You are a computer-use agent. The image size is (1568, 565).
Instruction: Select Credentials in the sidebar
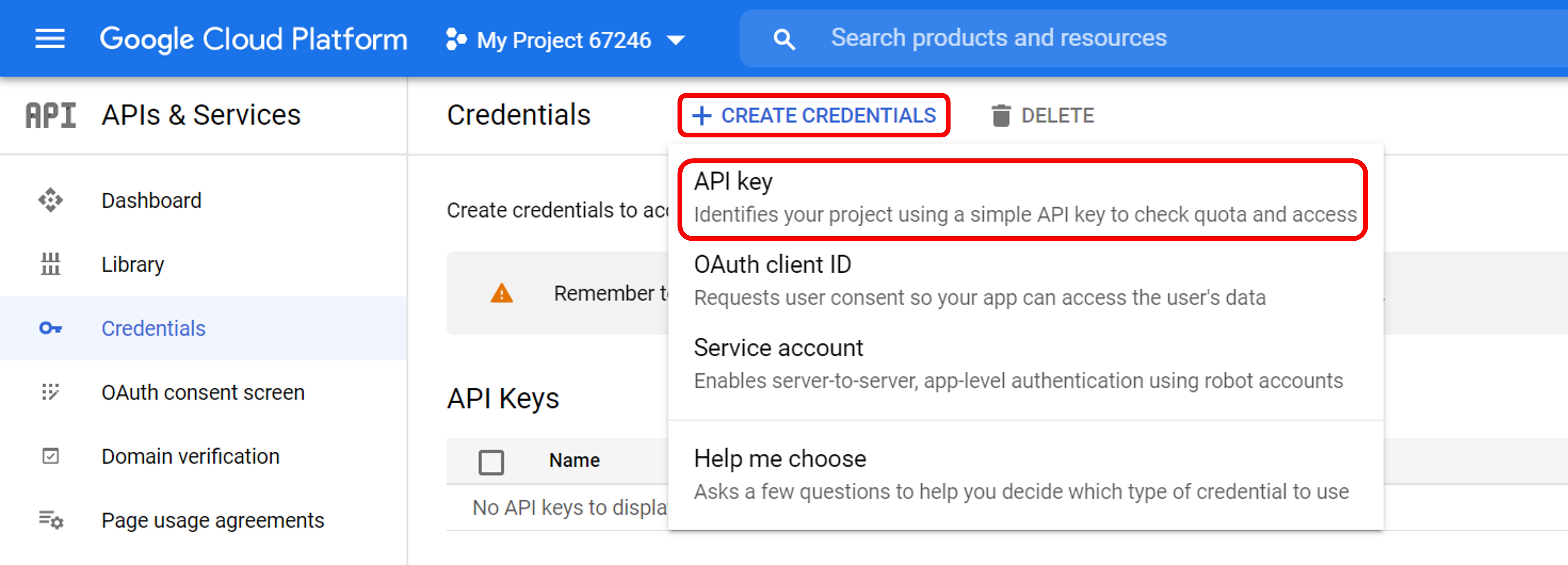[203, 329]
